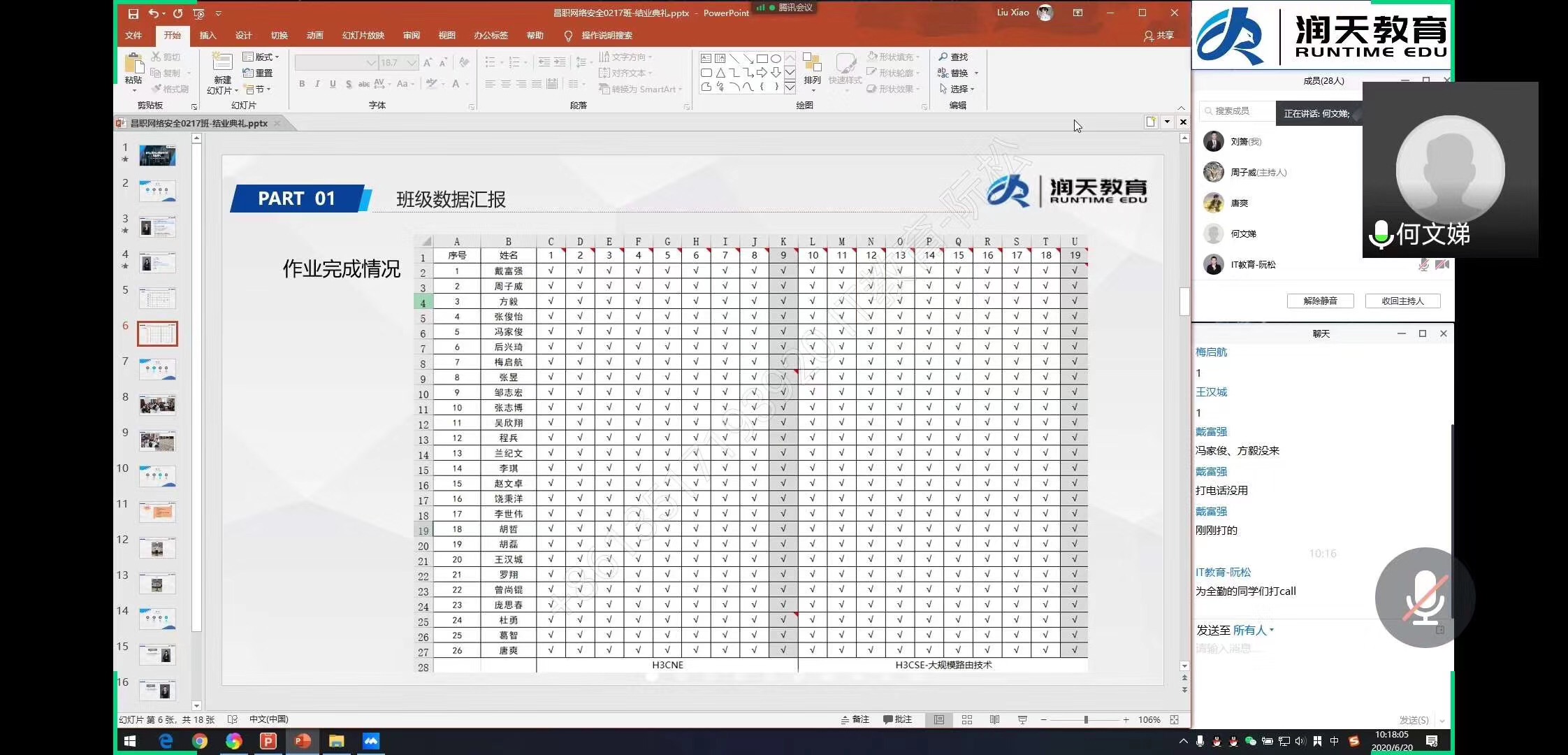Toggle normal view in status bar

[x=939, y=719]
